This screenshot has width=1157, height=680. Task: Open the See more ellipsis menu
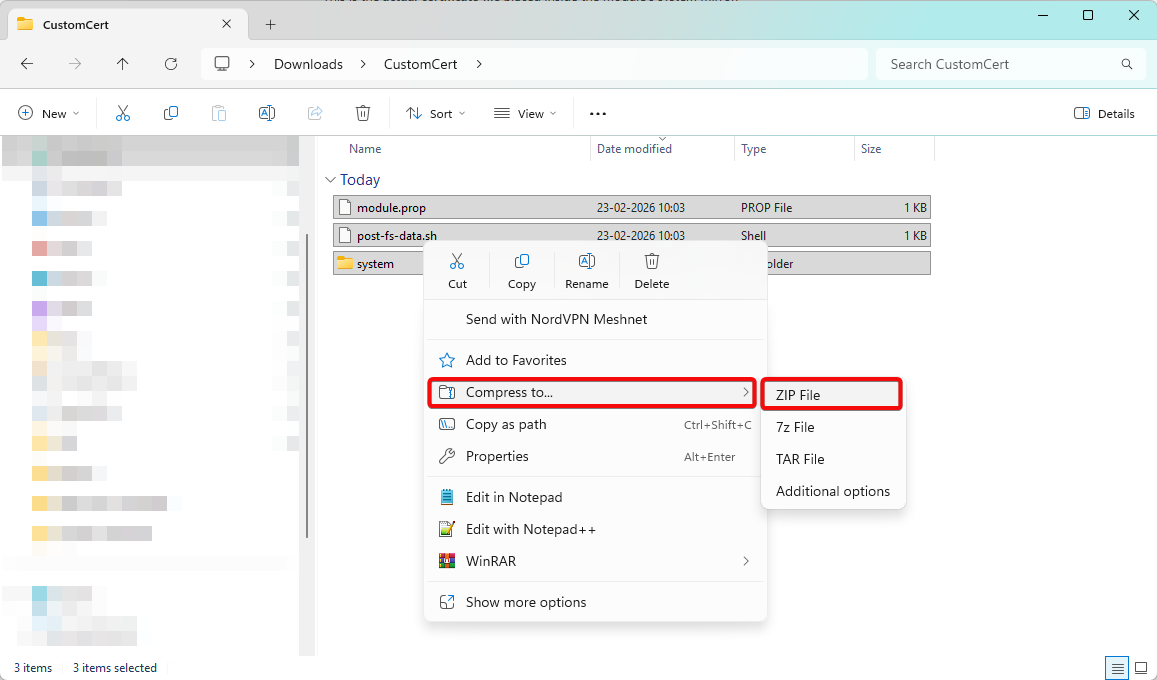click(x=598, y=114)
